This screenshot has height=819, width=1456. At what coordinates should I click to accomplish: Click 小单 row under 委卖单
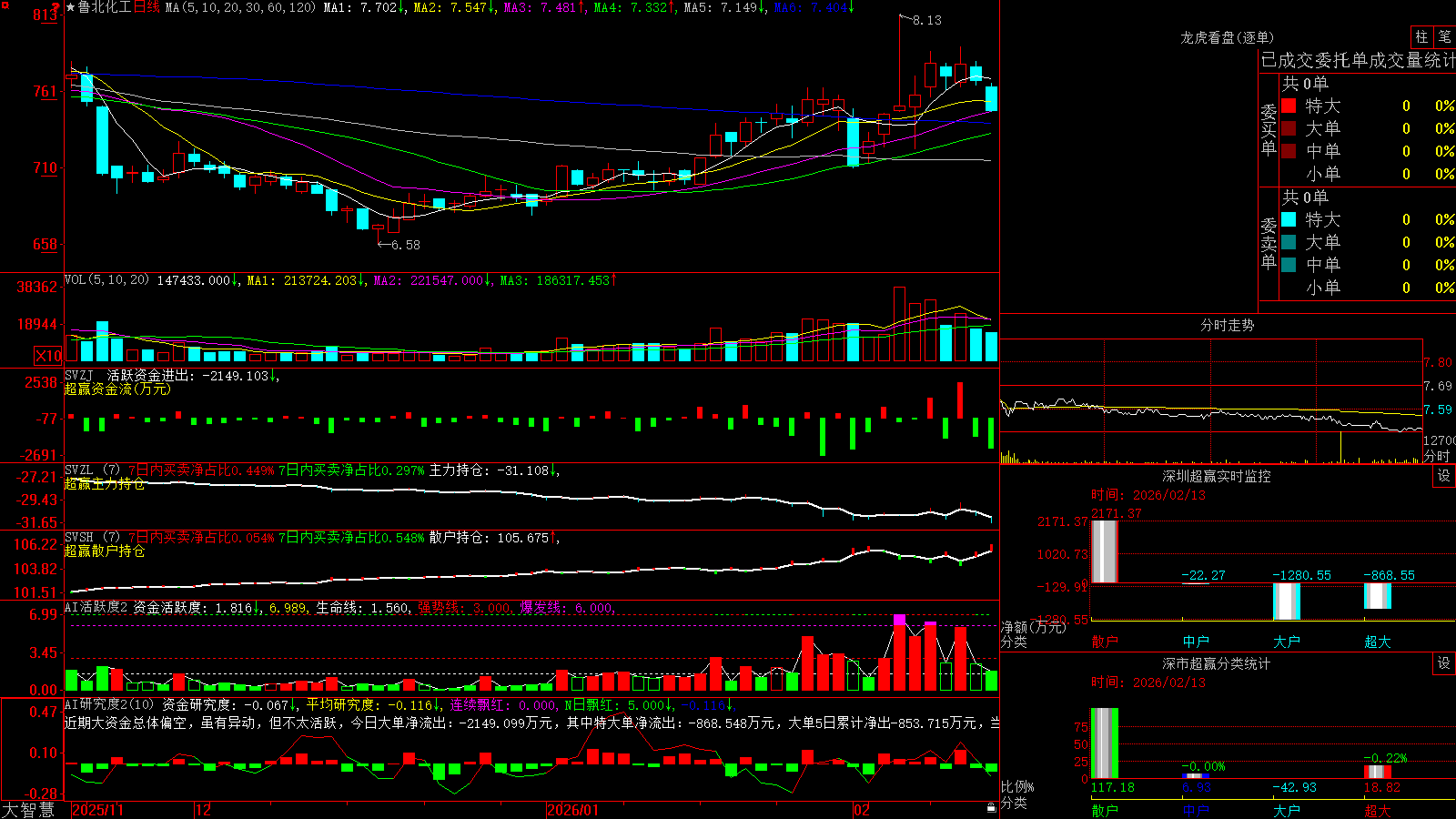tap(1368, 288)
